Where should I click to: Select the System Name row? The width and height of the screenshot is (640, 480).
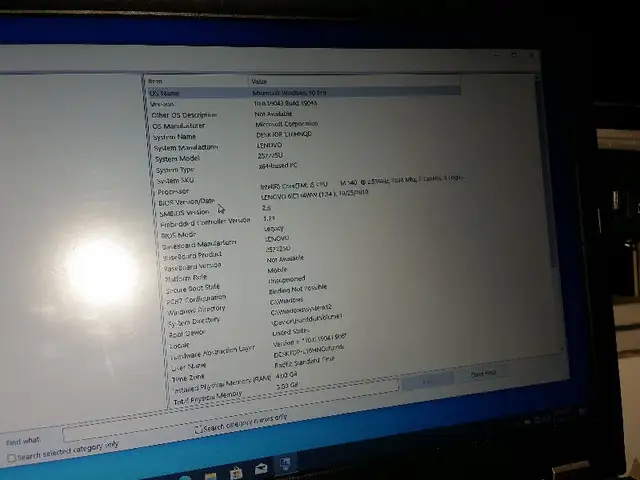174,137
